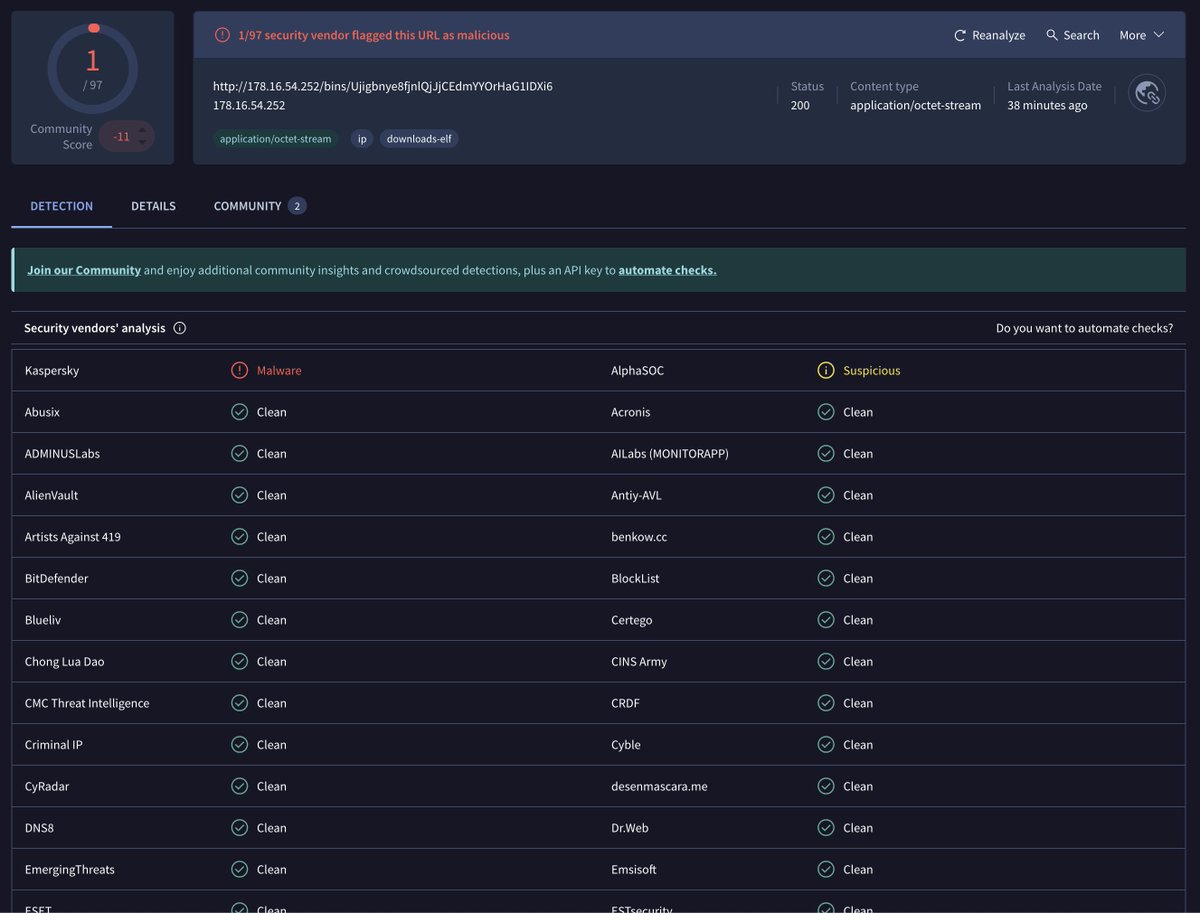The height and width of the screenshot is (913, 1200).
Task: Click AlphaSOC's Suspicious warning icon
Action: [826, 370]
